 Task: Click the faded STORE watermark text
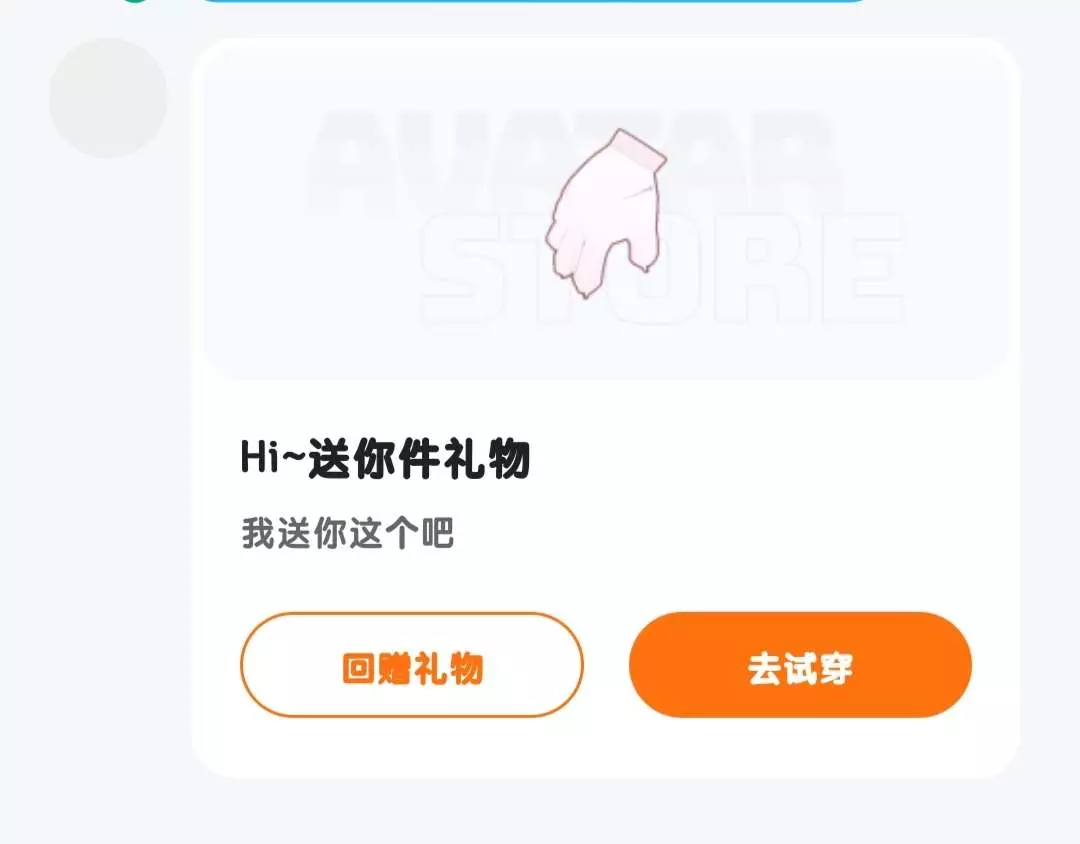[x=661, y=269]
